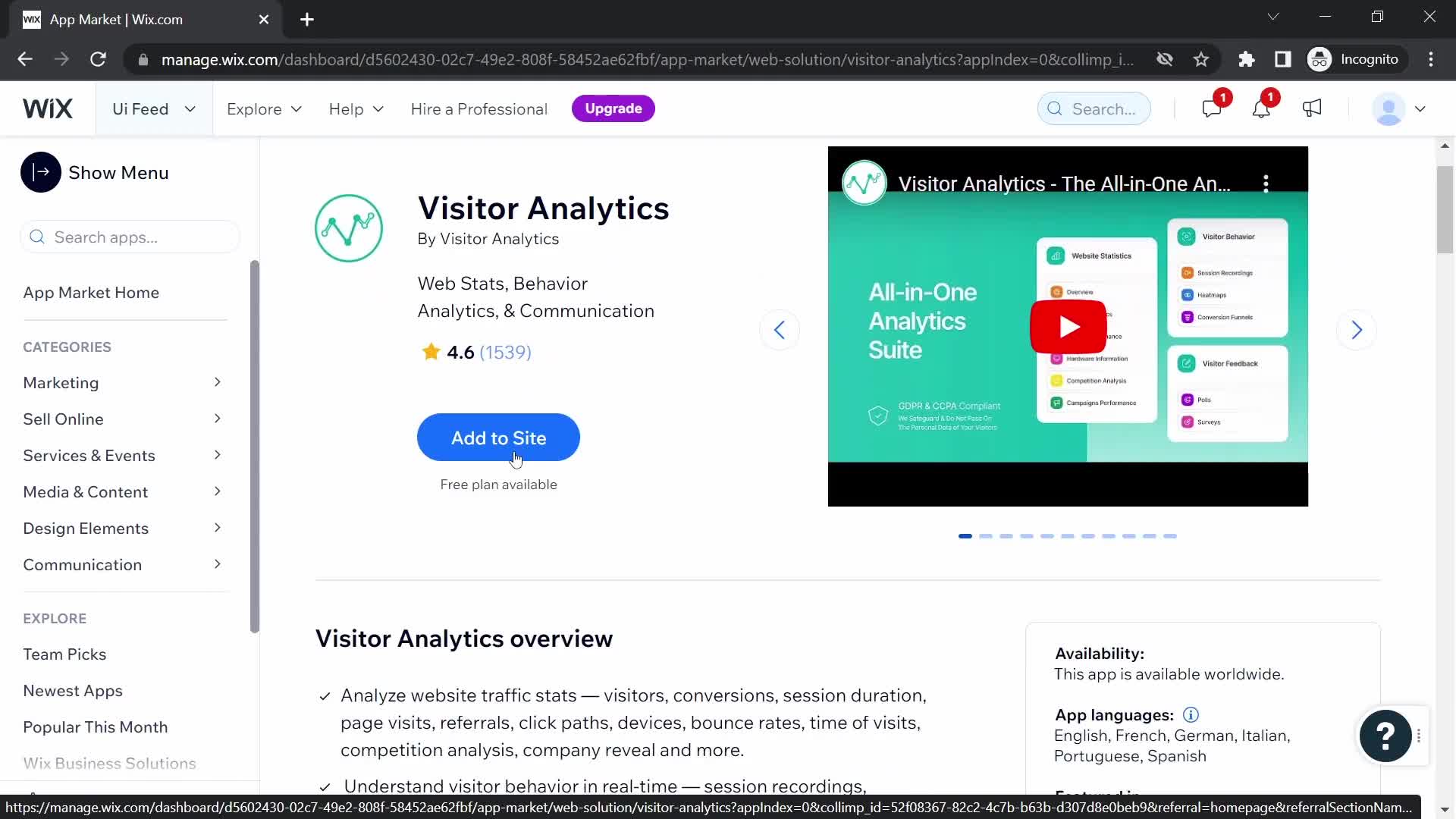Click the notifications bell icon
The width and height of the screenshot is (1456, 819).
coord(1260,109)
